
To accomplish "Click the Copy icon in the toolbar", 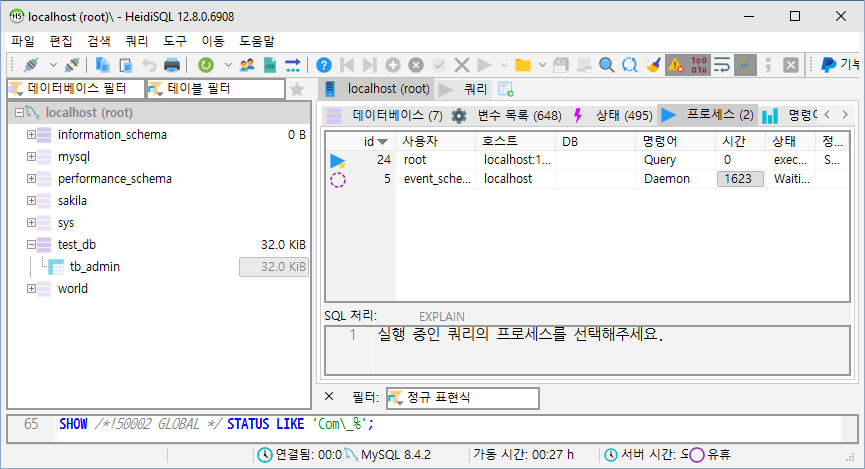I will pyautogui.click(x=103, y=65).
